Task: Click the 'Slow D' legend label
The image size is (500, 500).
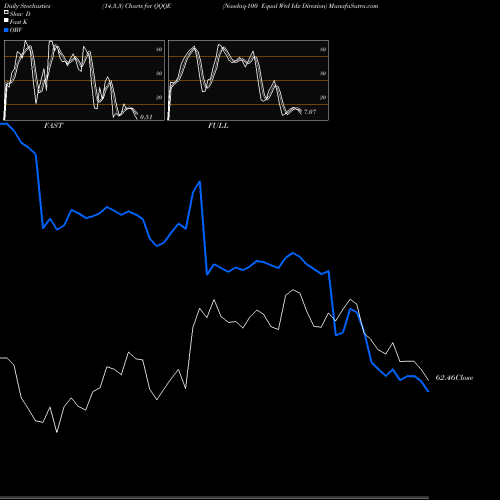Action: 20,14
